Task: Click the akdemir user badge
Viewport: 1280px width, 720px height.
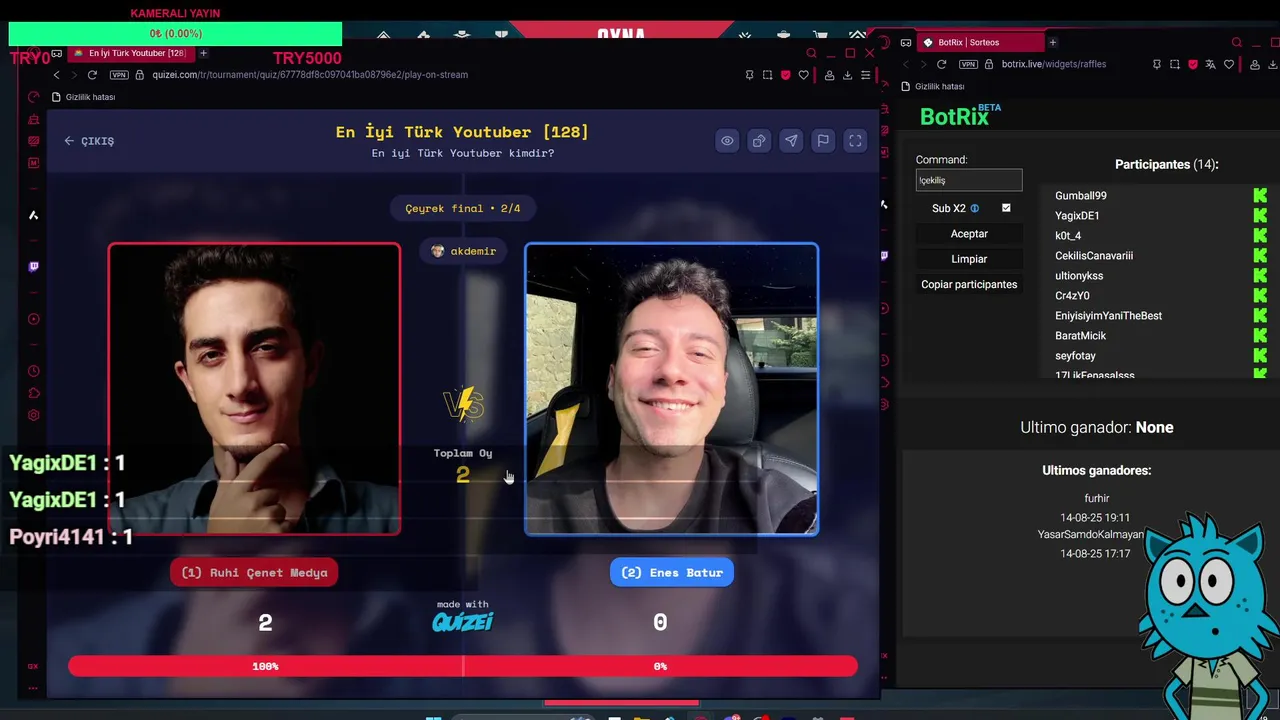Action: tap(463, 251)
